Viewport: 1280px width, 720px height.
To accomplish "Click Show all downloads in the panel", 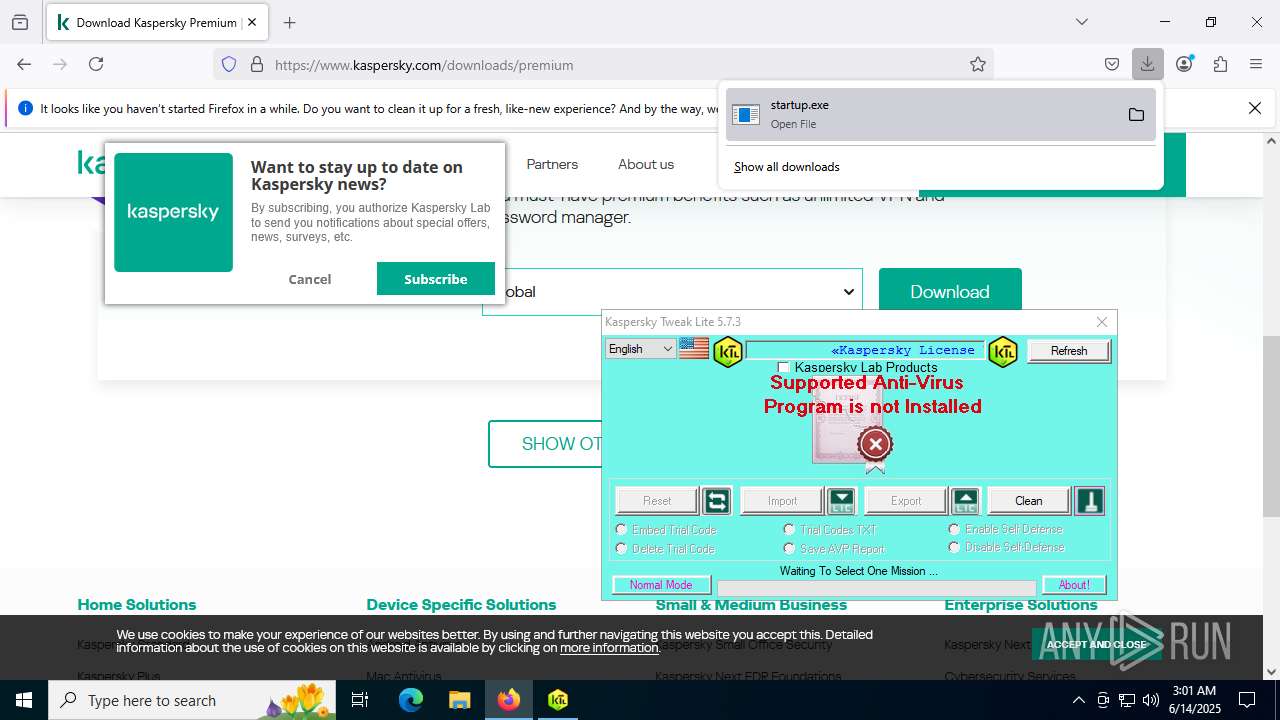I will 787,167.
